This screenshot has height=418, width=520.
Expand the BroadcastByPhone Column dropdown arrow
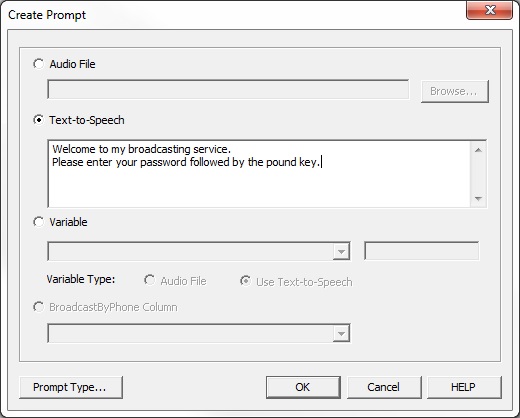(341, 334)
